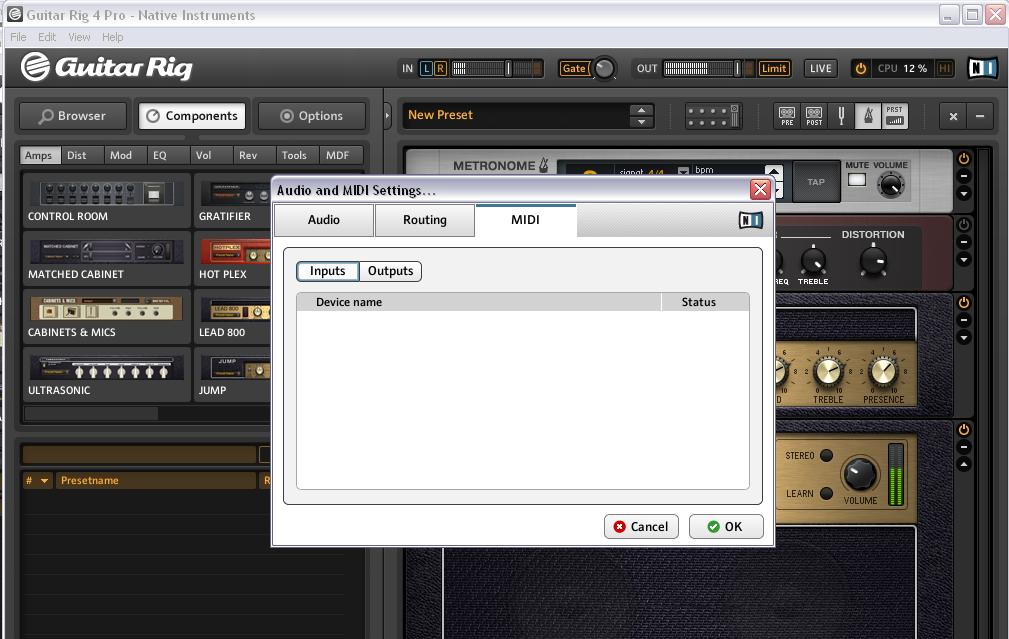
Task: Select the Hot Plex amp component
Action: (232, 259)
